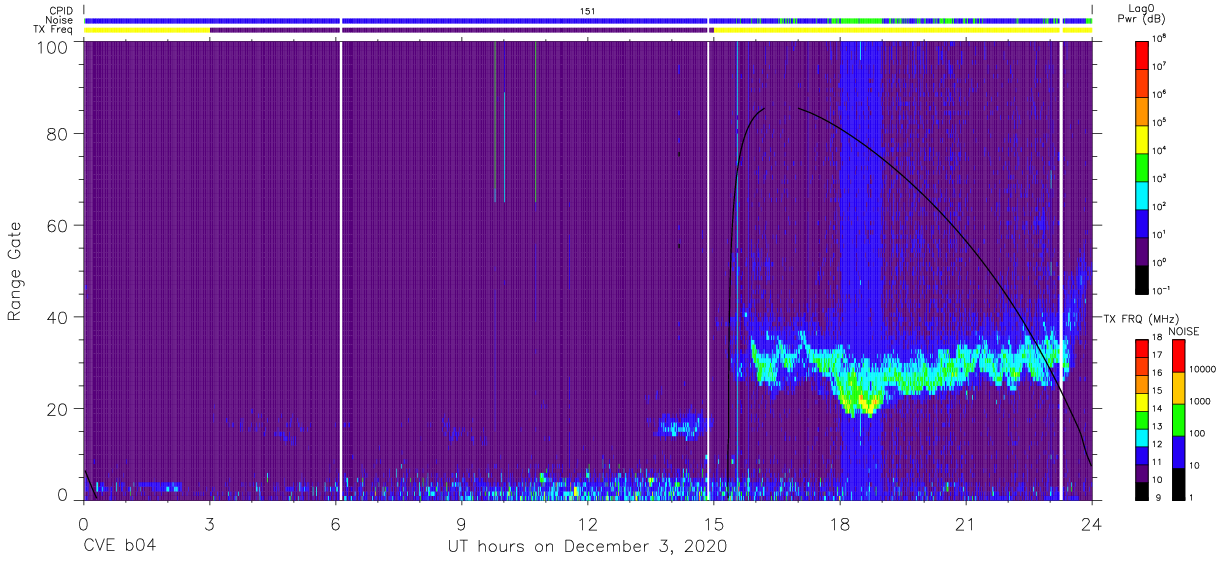Image resolution: width=1228 pixels, height=567 pixels.
Task: Click the red top segment of the TX FRQ colorbar
Action: pyautogui.click(x=1142, y=348)
